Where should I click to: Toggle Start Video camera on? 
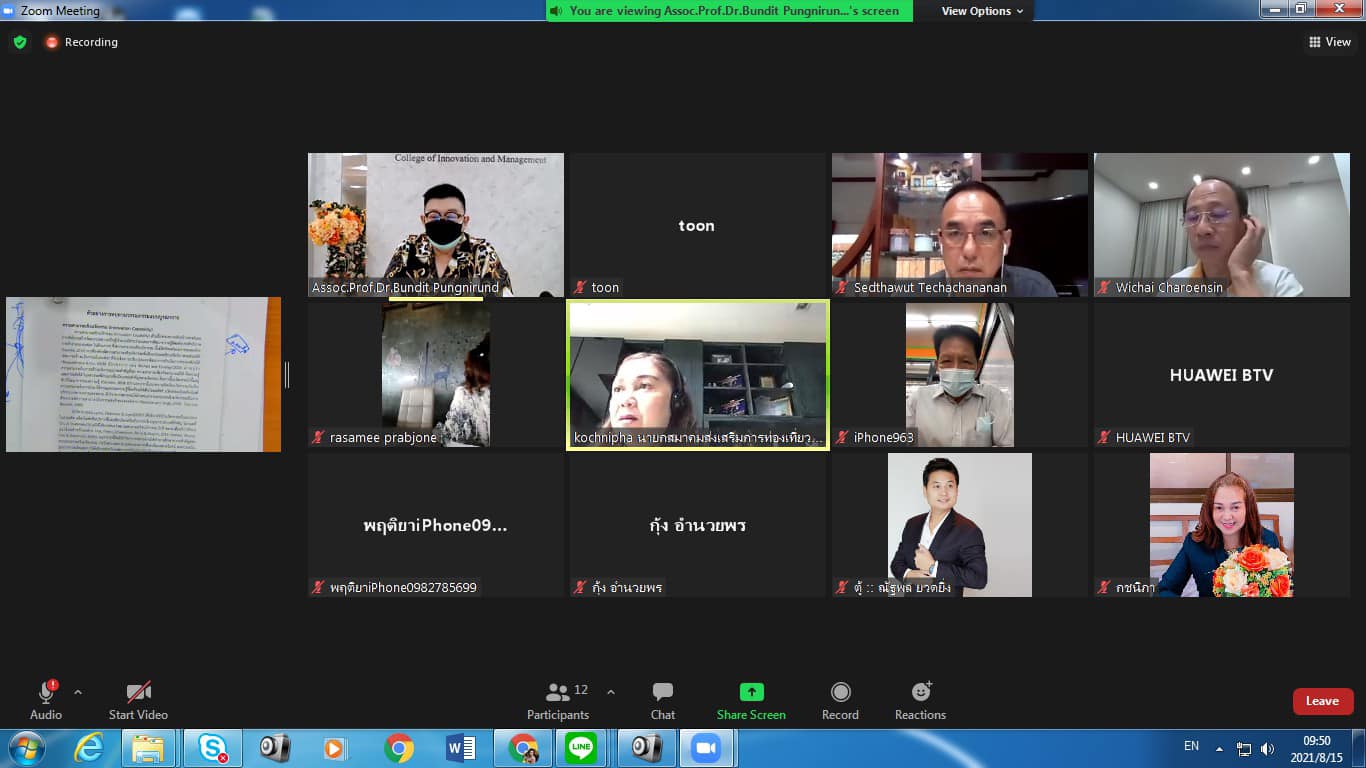point(138,701)
